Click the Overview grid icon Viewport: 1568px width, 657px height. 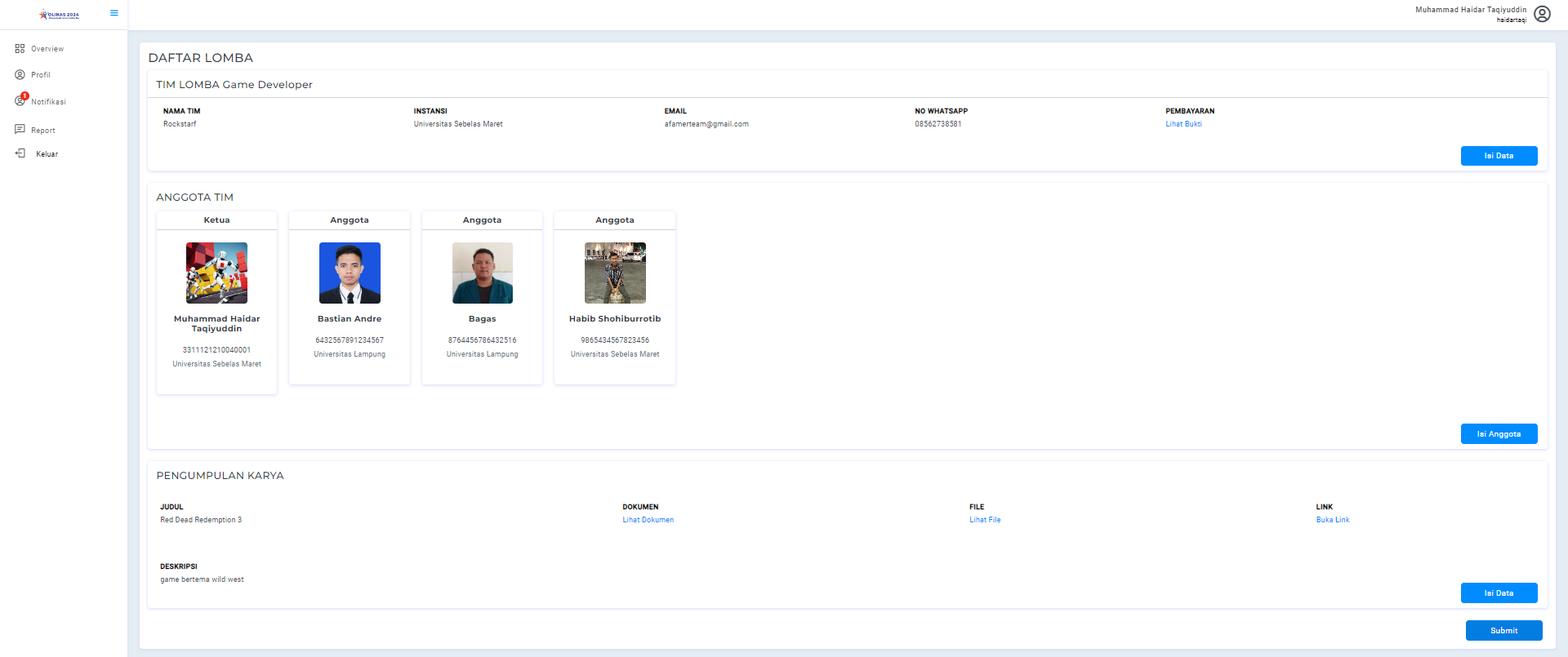[x=20, y=49]
